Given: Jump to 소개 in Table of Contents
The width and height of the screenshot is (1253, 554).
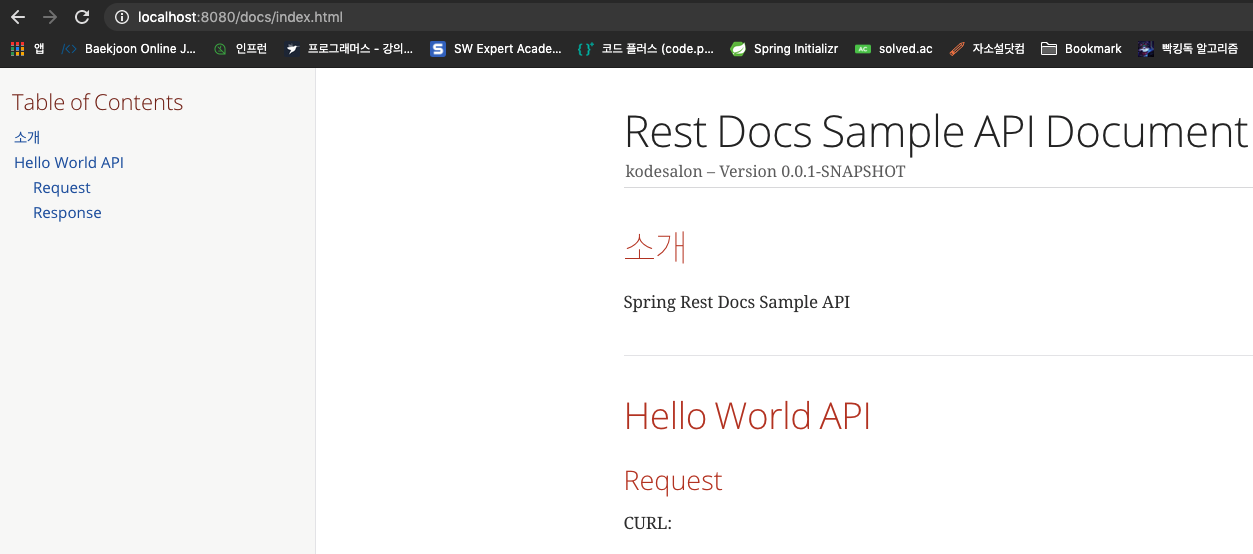Looking at the screenshot, I should [27, 137].
